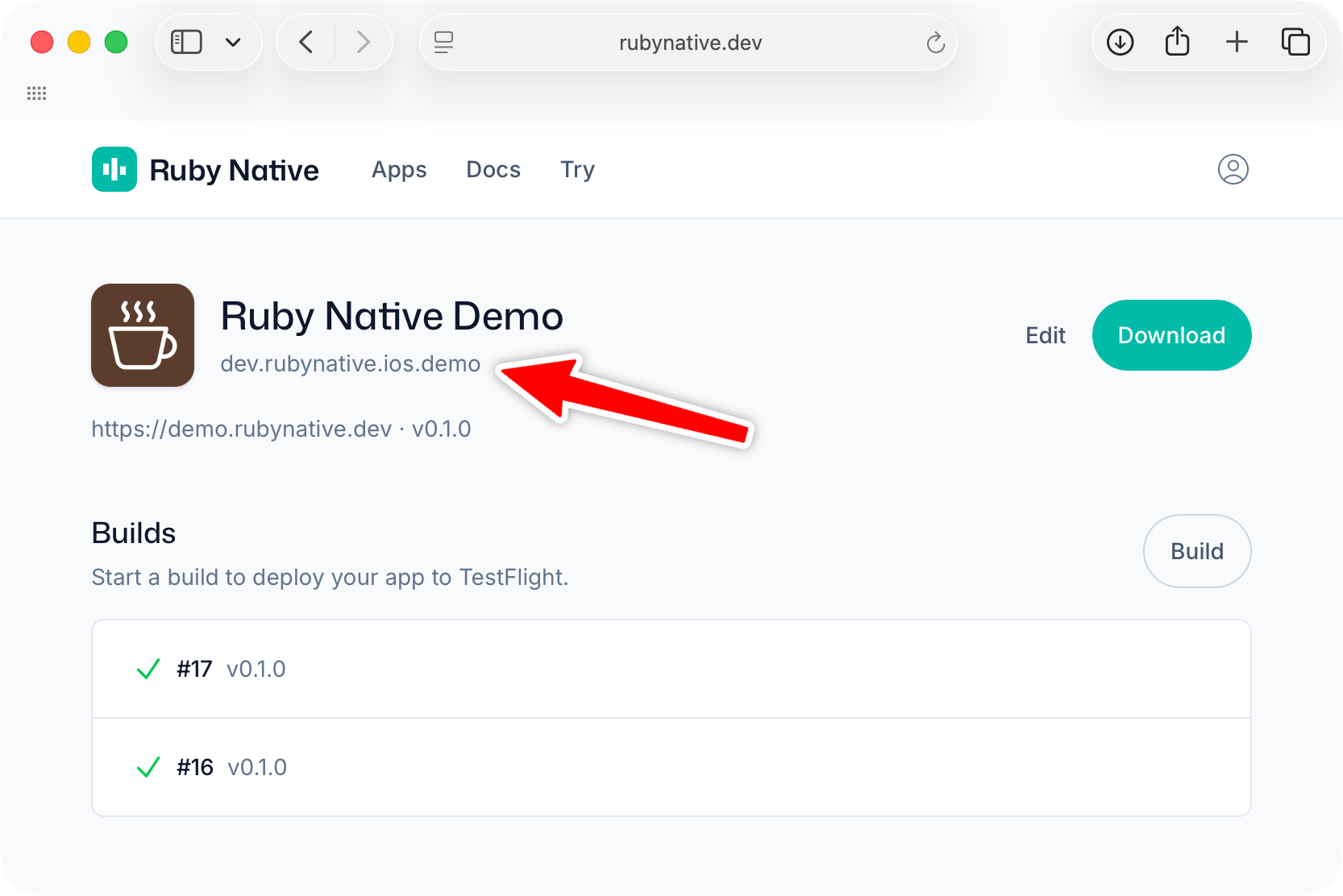Click the Edit link

pos(1046,335)
